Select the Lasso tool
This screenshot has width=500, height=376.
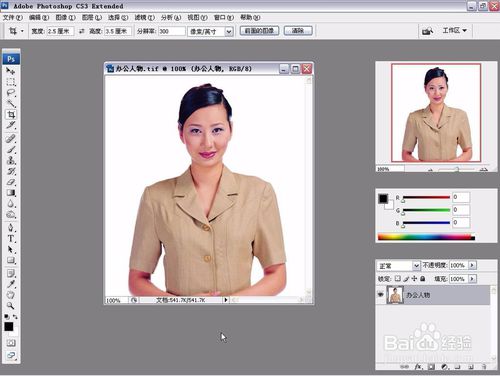pyautogui.click(x=11, y=93)
